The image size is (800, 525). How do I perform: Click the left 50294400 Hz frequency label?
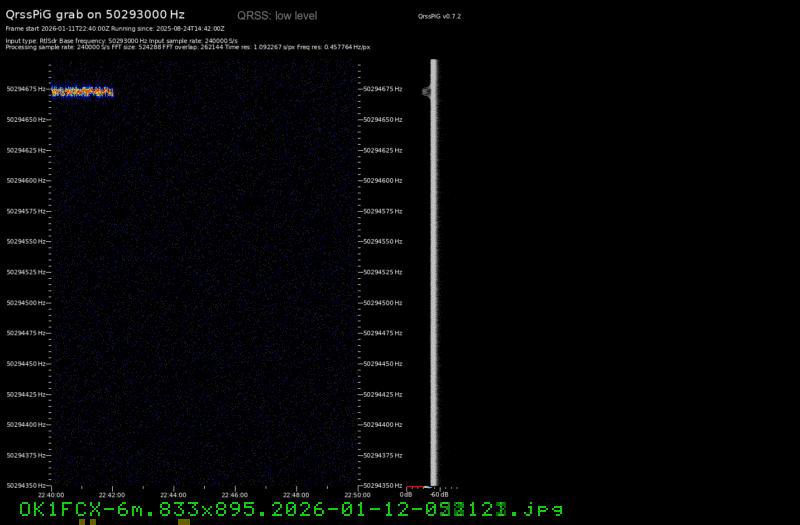coord(25,425)
